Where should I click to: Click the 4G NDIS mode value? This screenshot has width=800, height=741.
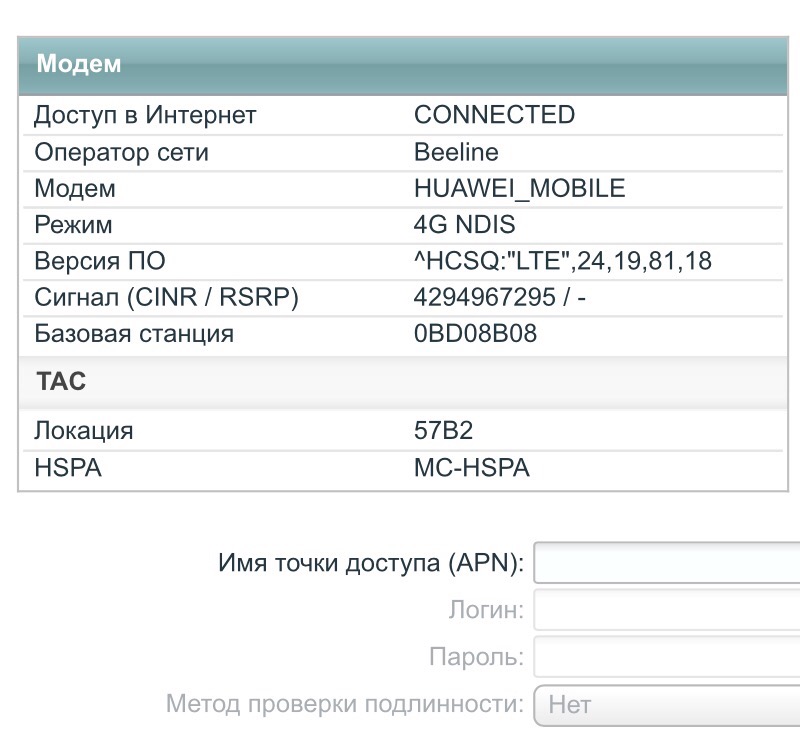click(464, 224)
